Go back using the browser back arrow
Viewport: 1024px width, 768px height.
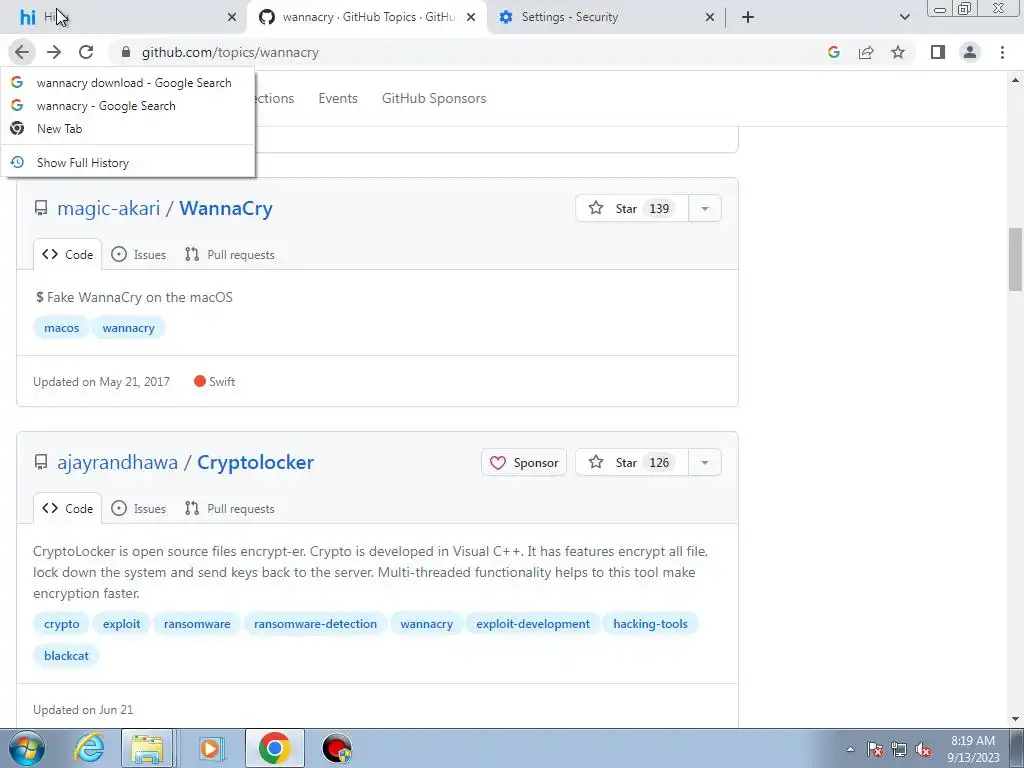point(22,52)
